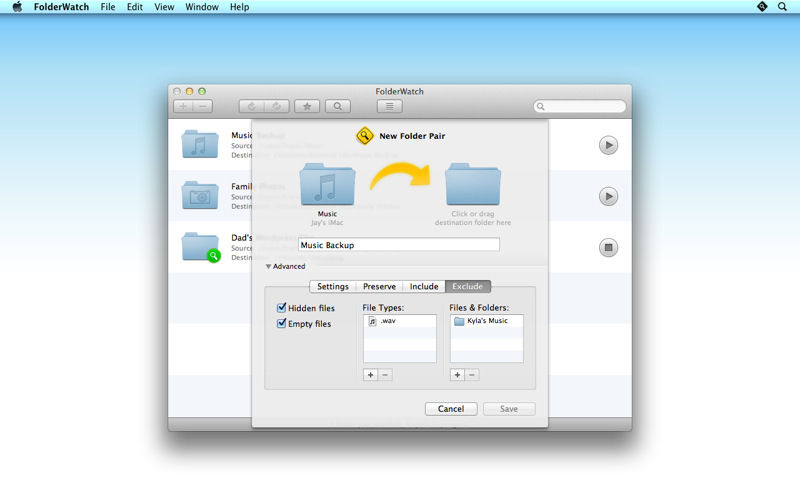
Task: Select Kyla's Music in Files & Folders
Action: [486, 321]
